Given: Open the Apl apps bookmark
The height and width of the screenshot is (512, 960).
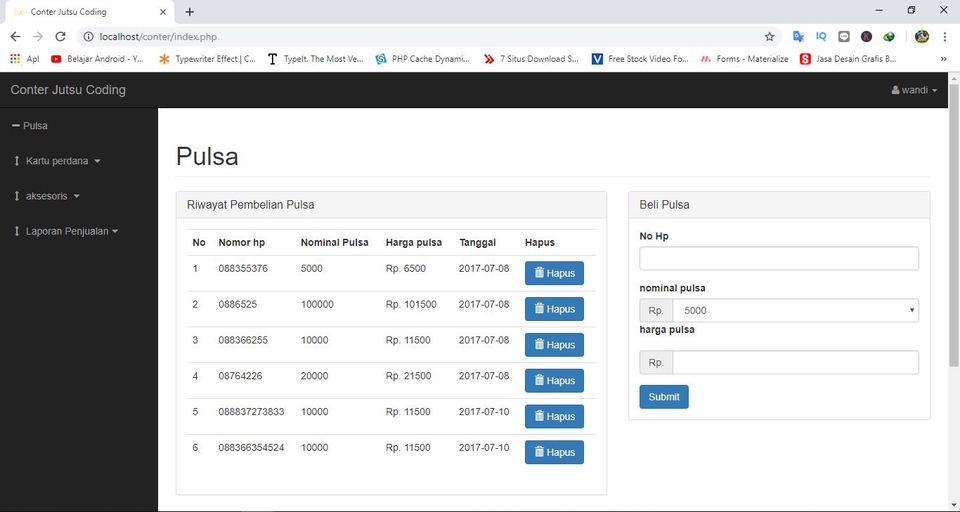Looking at the screenshot, I should (24, 59).
